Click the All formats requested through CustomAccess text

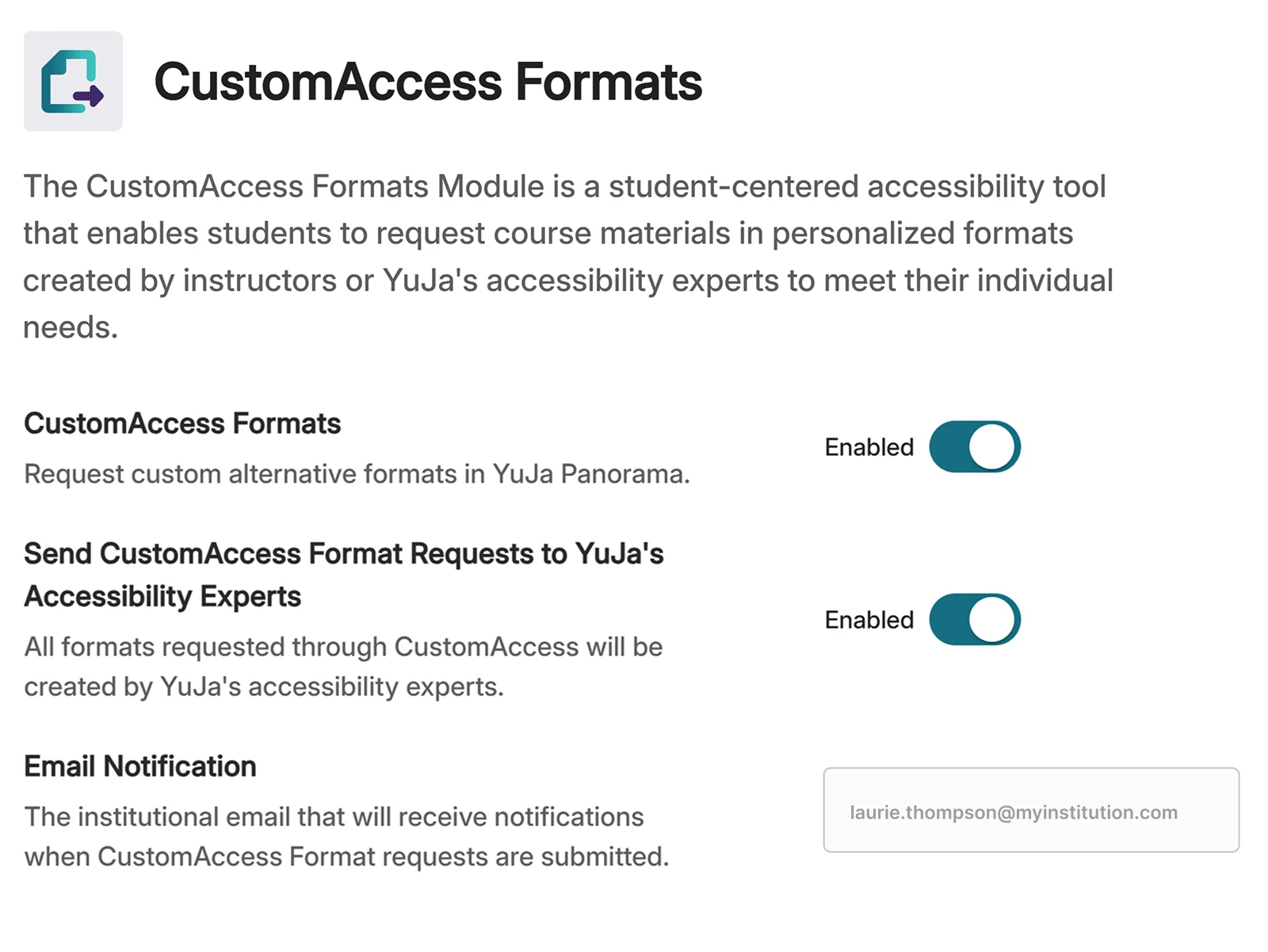pyautogui.click(x=342, y=647)
